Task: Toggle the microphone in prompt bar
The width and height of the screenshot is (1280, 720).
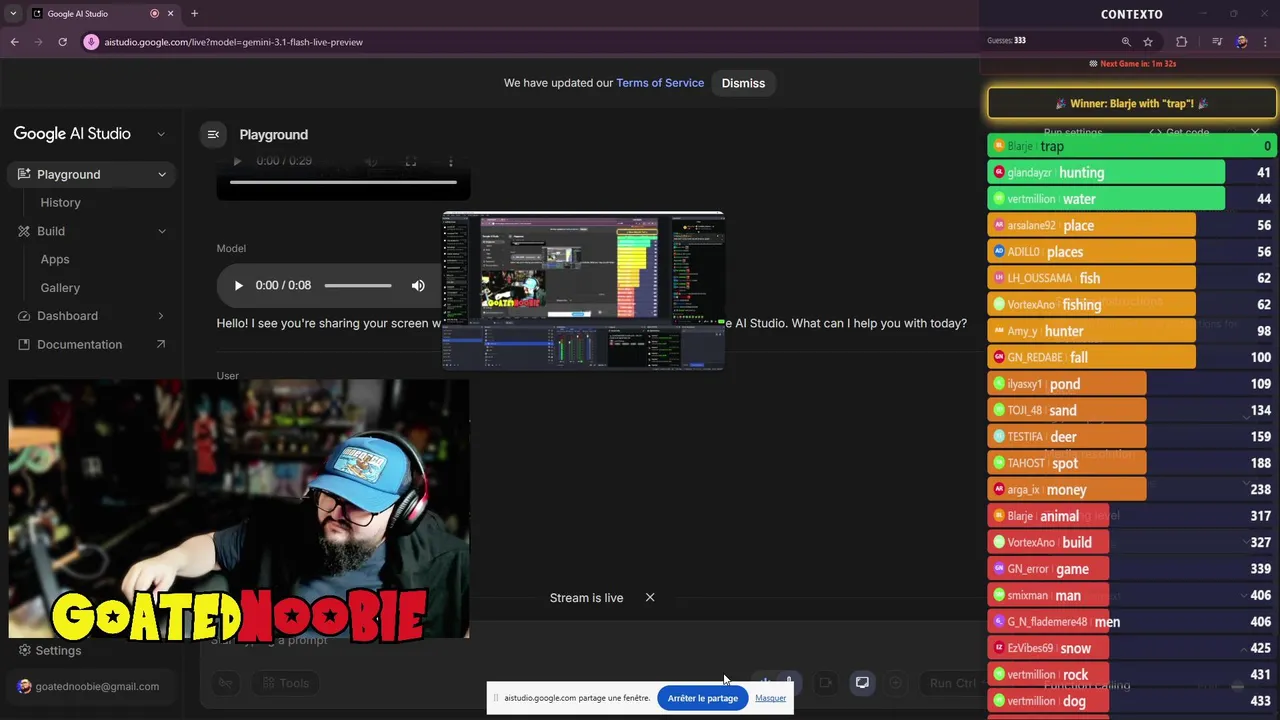Action: pos(788,683)
